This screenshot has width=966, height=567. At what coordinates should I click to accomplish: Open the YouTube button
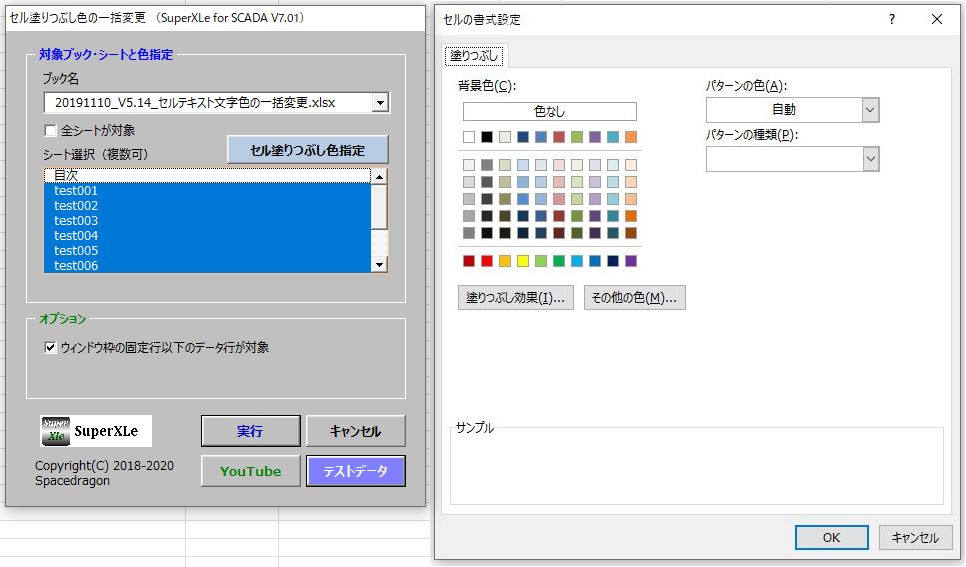coord(250,471)
